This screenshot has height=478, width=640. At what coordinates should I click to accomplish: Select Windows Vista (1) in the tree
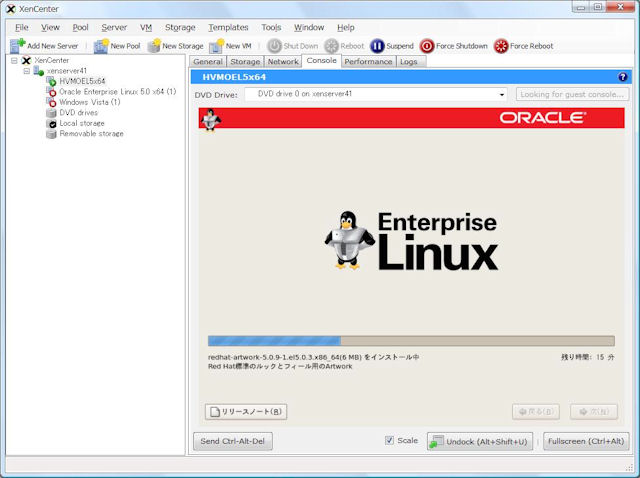pyautogui.click(x=90, y=102)
